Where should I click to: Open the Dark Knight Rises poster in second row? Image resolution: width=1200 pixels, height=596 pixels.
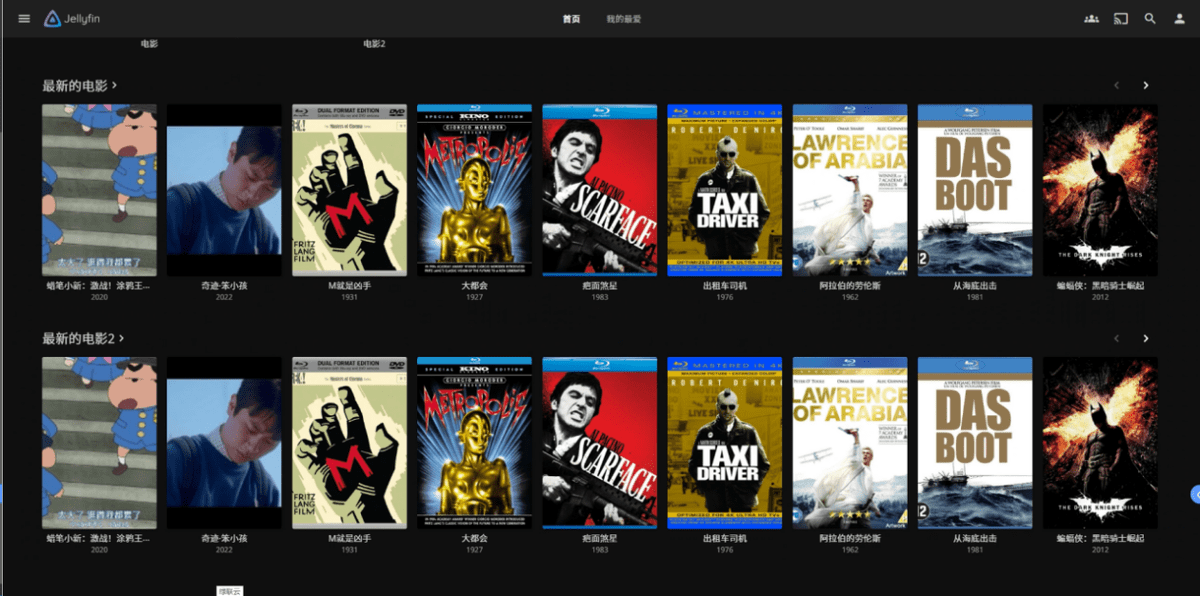pyautogui.click(x=1100, y=443)
